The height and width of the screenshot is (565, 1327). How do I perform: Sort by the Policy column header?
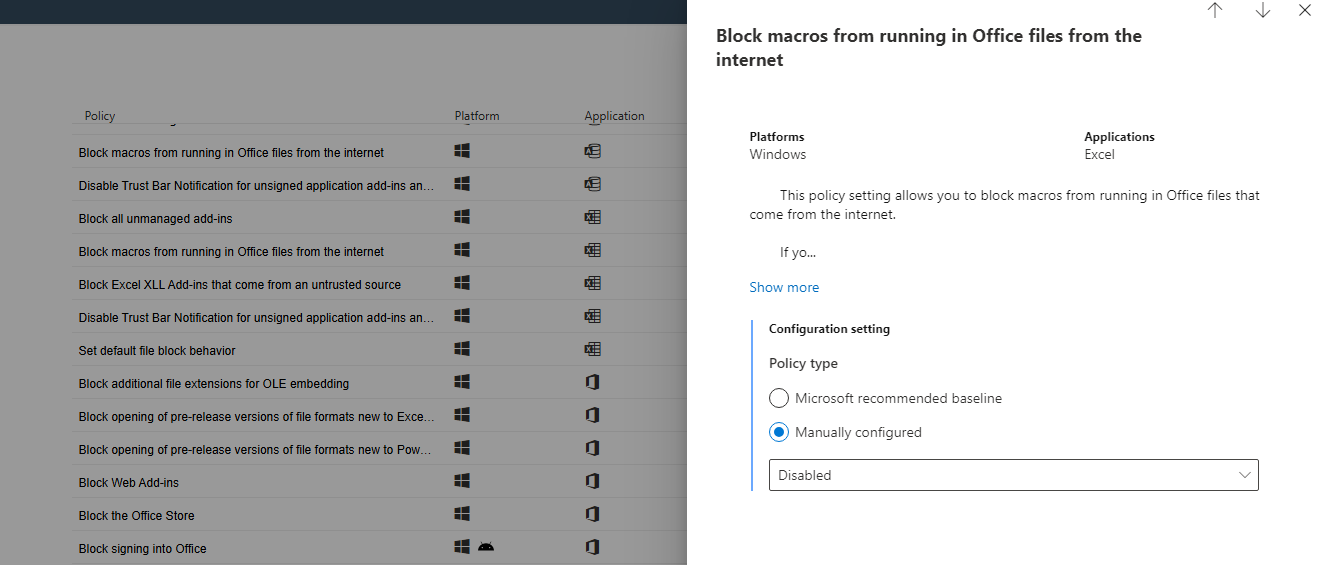pyautogui.click(x=100, y=116)
